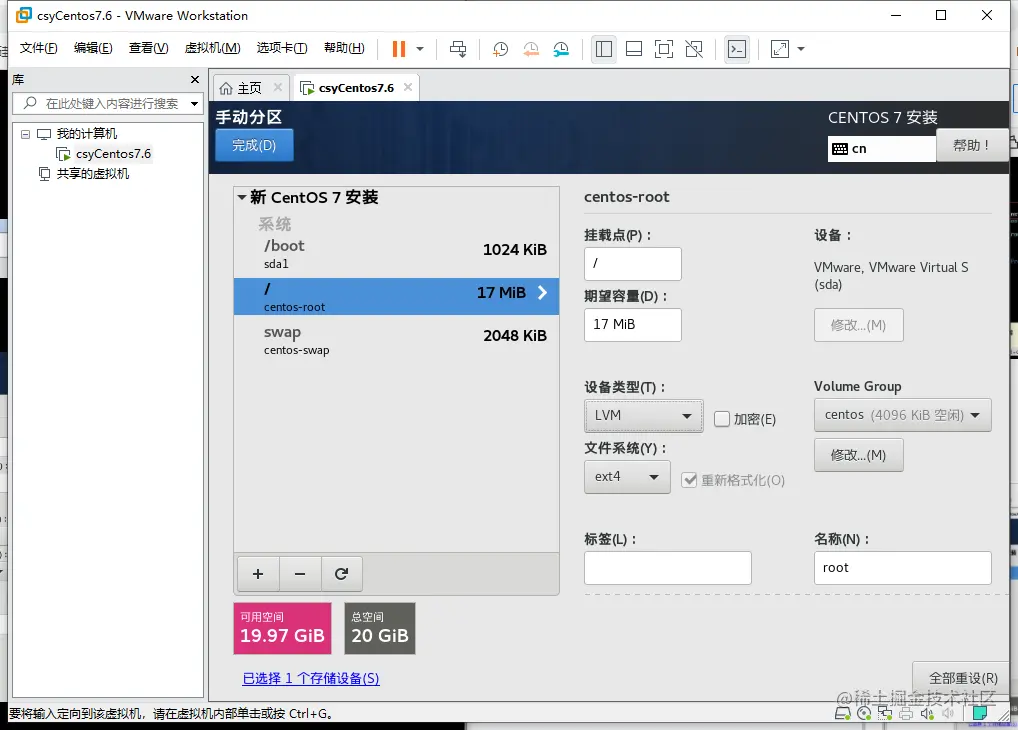Close the 主页 tab

point(278,87)
